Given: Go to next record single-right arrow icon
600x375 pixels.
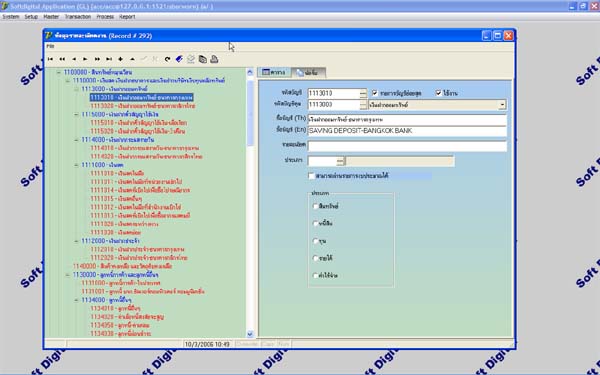Looking at the screenshot, I should click(85, 59).
